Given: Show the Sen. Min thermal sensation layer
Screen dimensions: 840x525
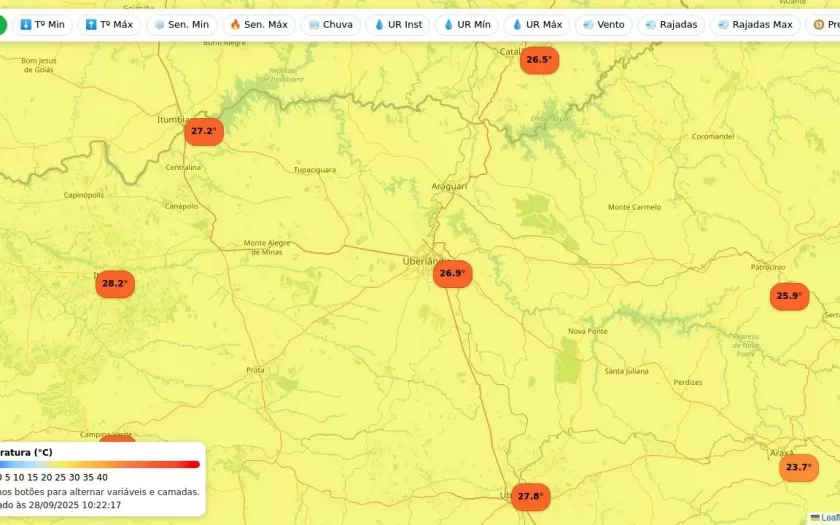Looking at the screenshot, I should [181, 24].
